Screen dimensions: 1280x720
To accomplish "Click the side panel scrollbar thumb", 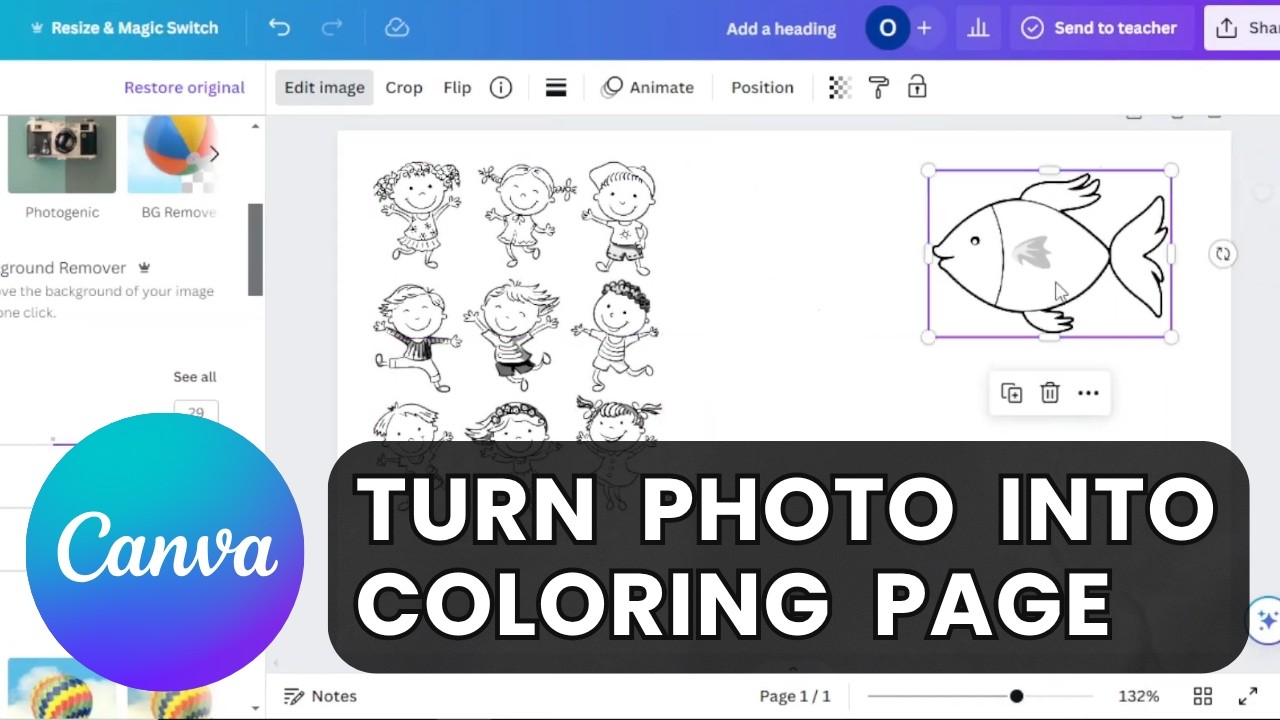I will tap(255, 249).
